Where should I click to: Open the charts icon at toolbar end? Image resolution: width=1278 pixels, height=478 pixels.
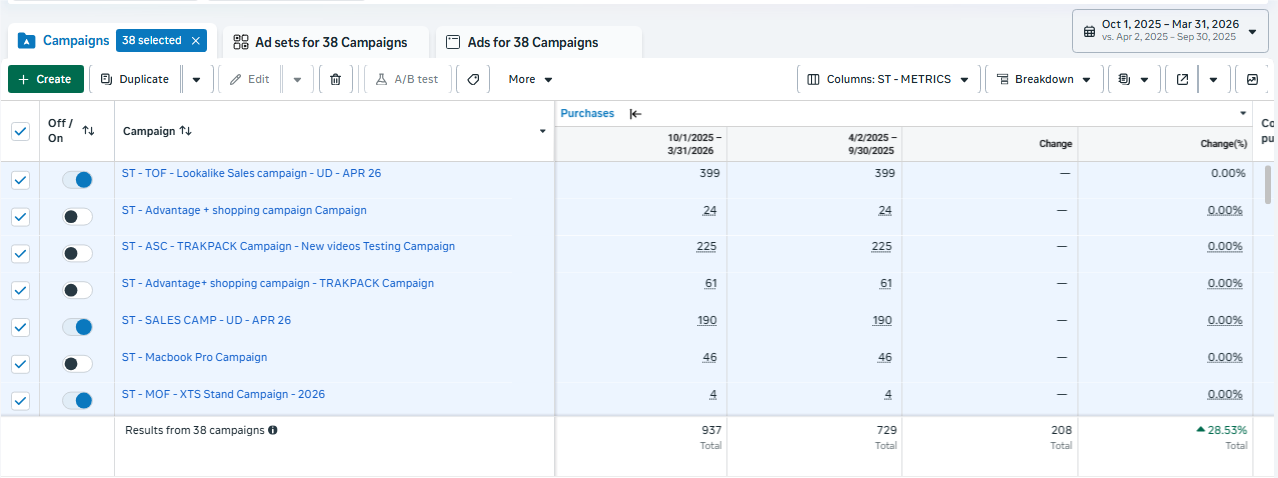[1252, 79]
